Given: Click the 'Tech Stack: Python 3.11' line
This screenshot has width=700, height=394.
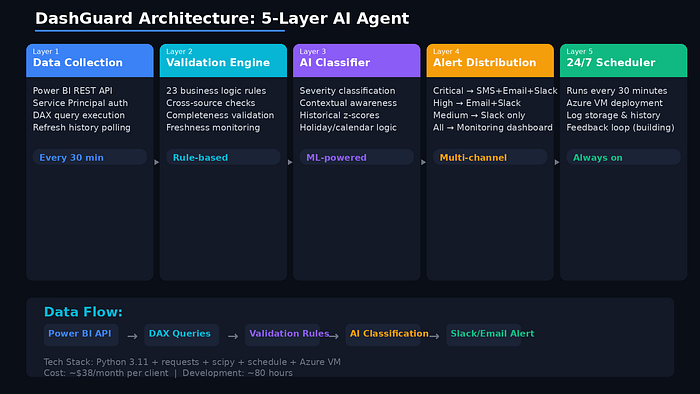Looking at the screenshot, I should 192,362.
